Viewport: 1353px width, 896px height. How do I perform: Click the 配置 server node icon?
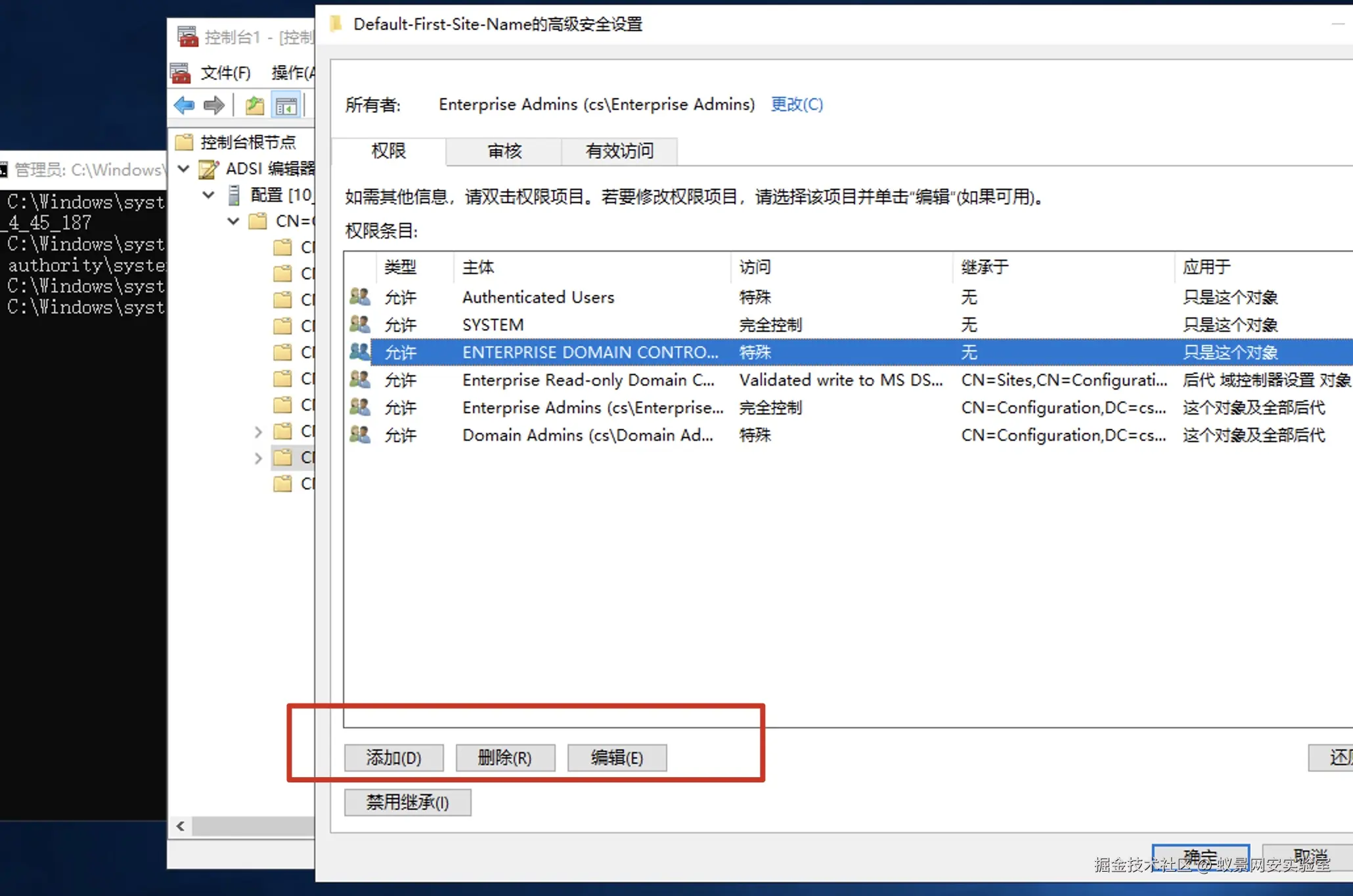click(x=233, y=195)
